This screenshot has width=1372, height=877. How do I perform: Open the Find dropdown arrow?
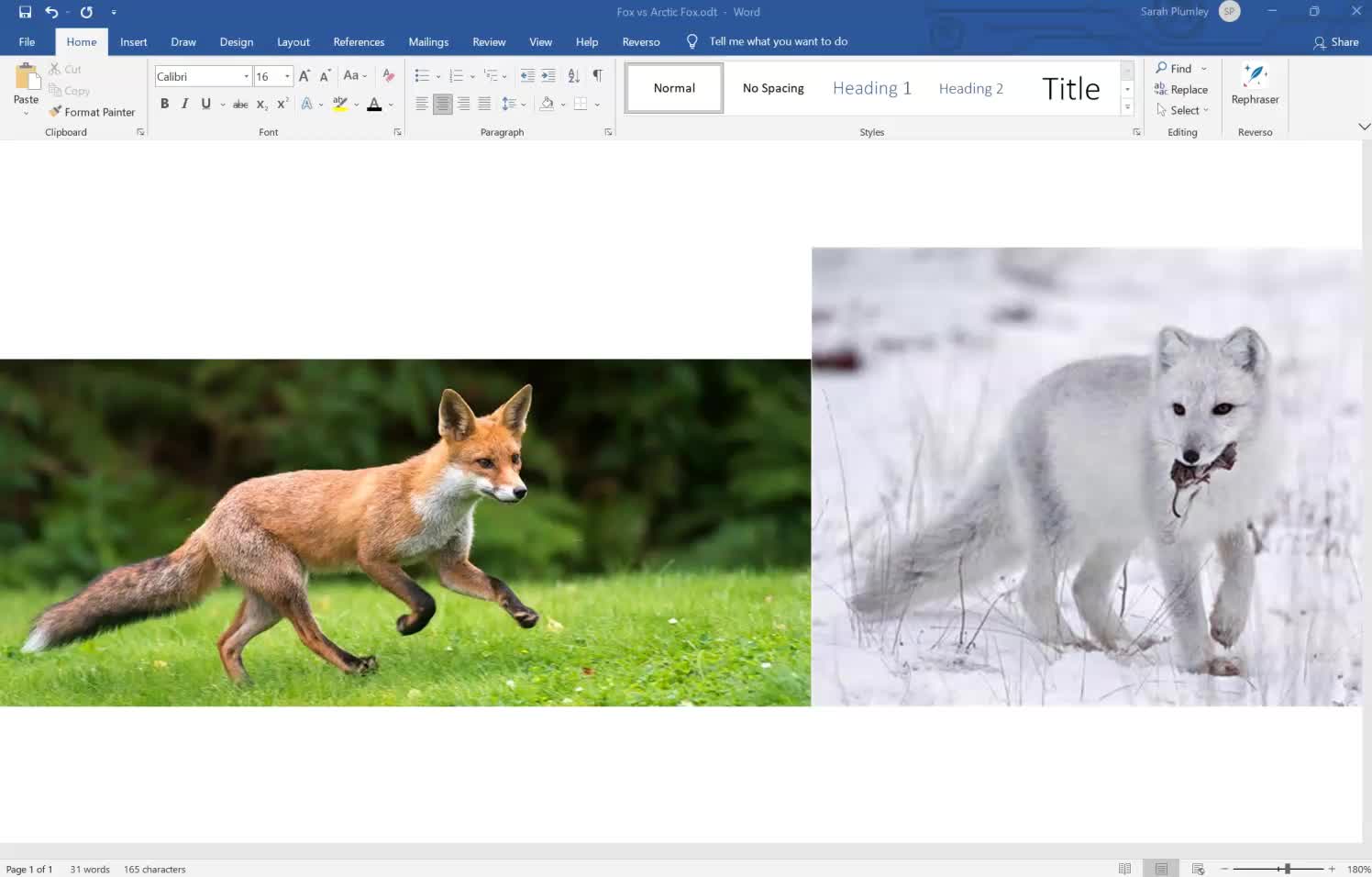click(1204, 69)
